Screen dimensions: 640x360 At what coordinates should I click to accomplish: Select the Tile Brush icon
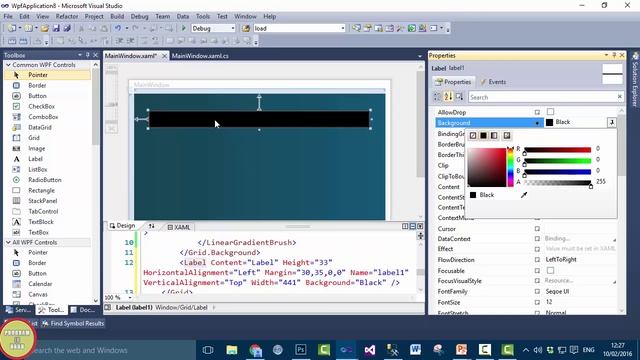tap(507, 136)
